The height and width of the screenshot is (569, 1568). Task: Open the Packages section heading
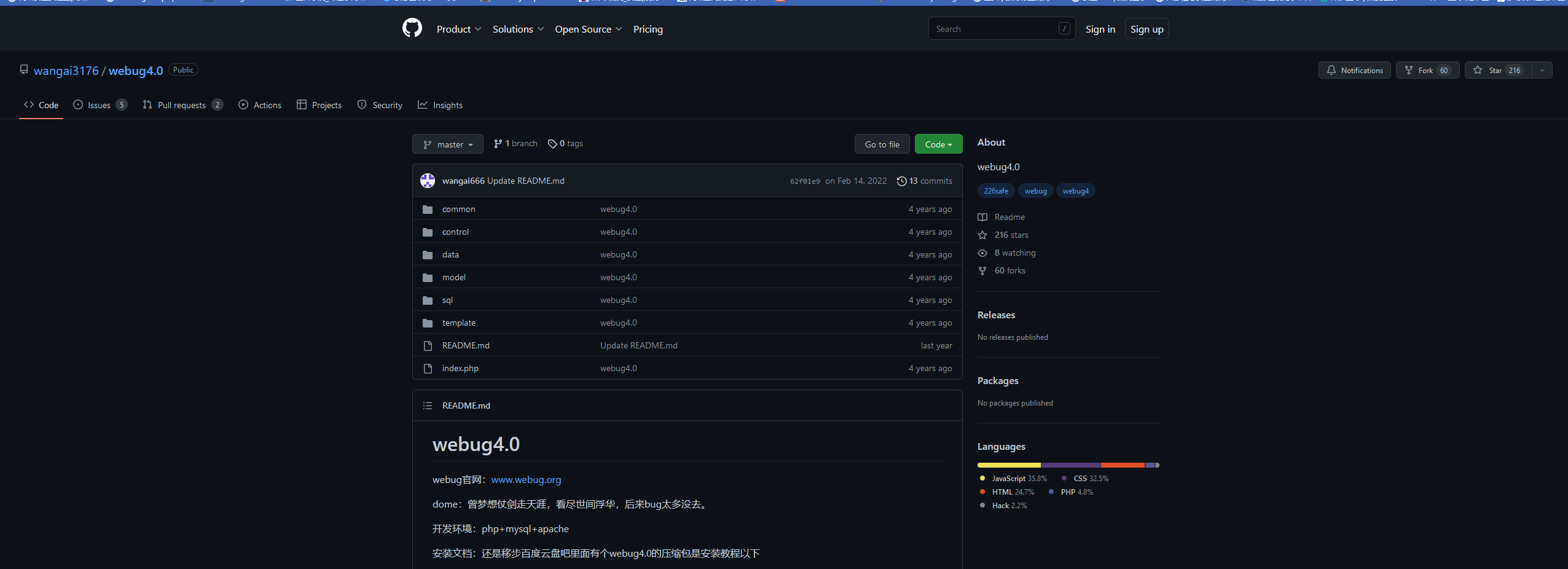[998, 380]
